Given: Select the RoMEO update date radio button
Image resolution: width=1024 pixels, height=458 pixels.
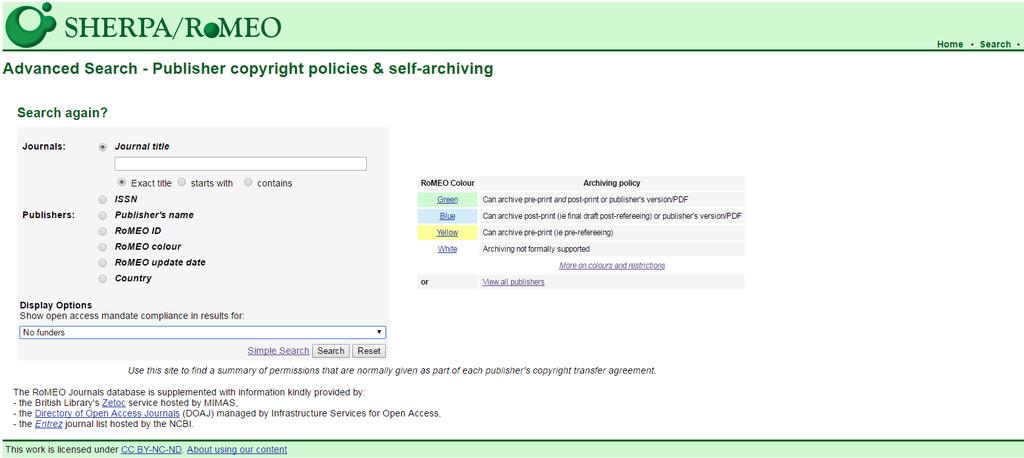Looking at the screenshot, I should click(103, 263).
